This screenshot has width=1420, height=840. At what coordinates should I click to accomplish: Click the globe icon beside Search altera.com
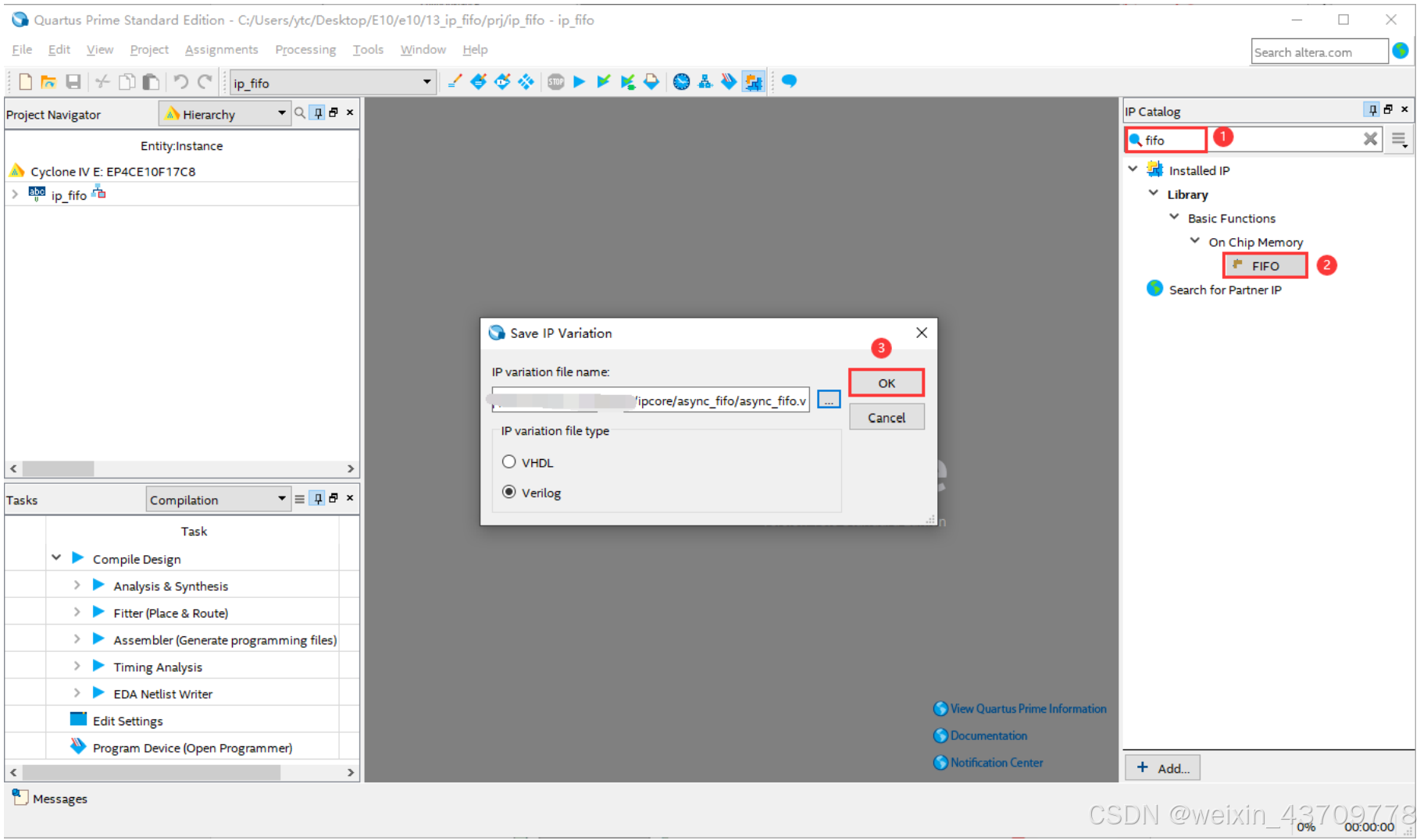(x=1400, y=51)
